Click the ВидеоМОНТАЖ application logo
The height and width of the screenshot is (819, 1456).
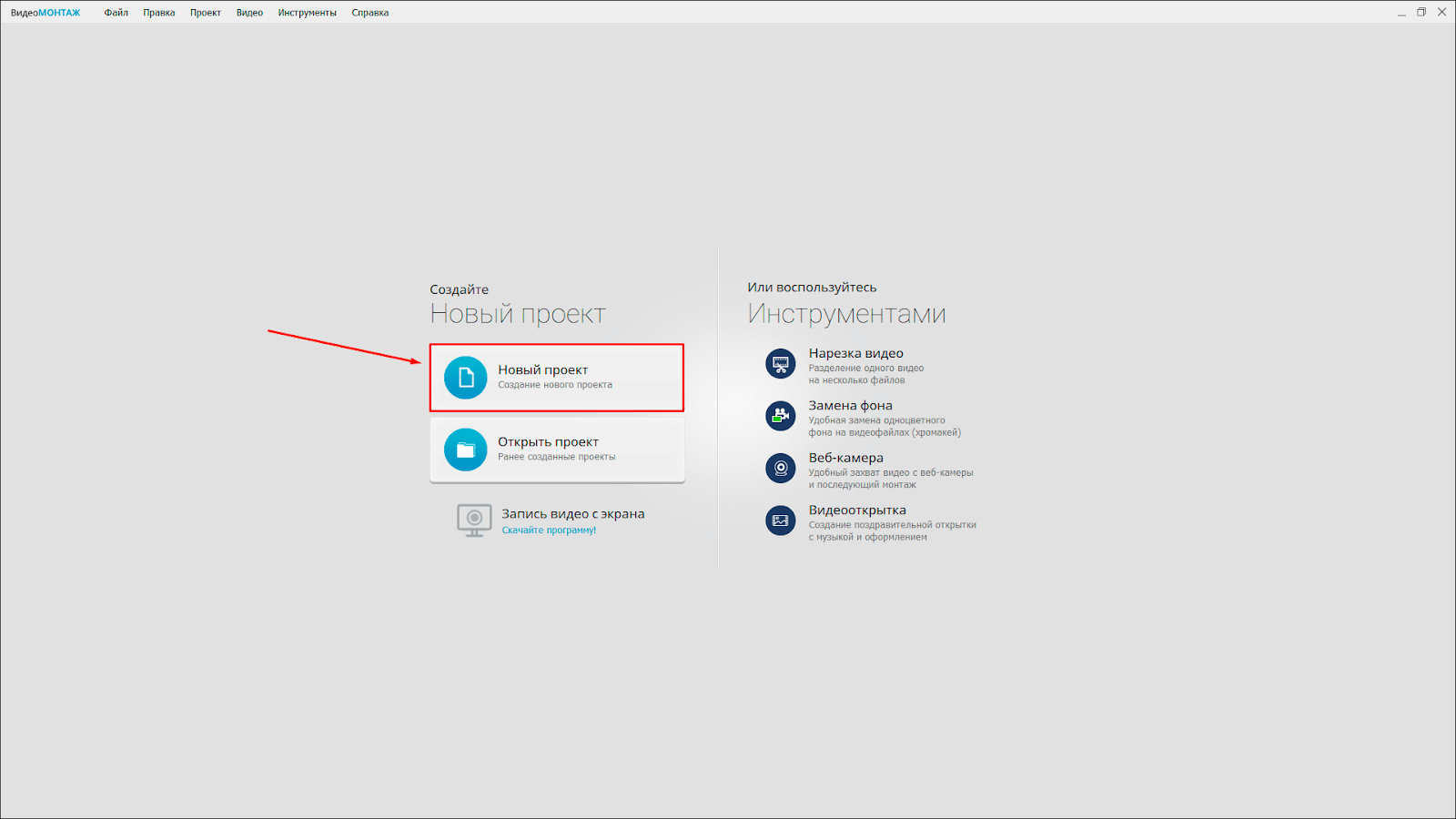45,13
